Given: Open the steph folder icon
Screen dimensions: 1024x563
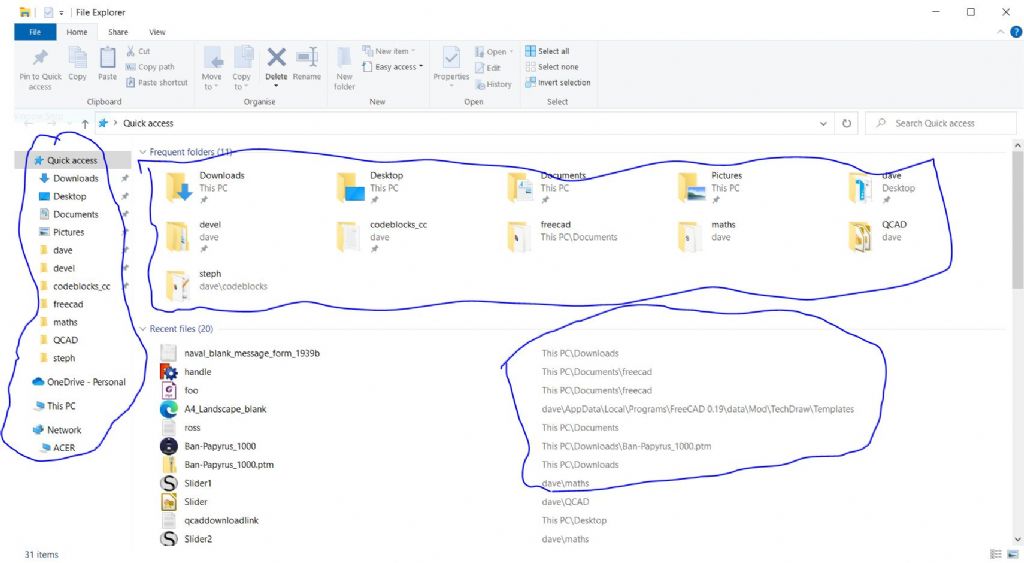Looking at the screenshot, I should pyautogui.click(x=178, y=285).
